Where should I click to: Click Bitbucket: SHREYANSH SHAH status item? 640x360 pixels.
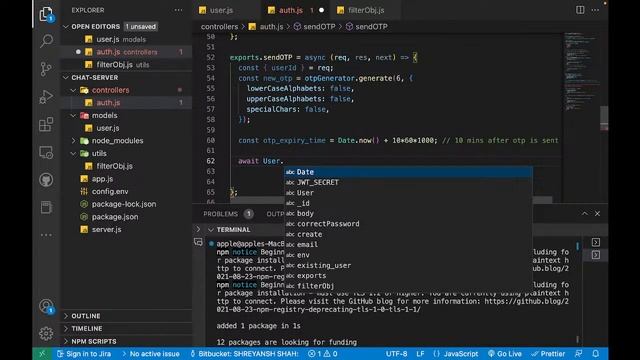pos(244,353)
